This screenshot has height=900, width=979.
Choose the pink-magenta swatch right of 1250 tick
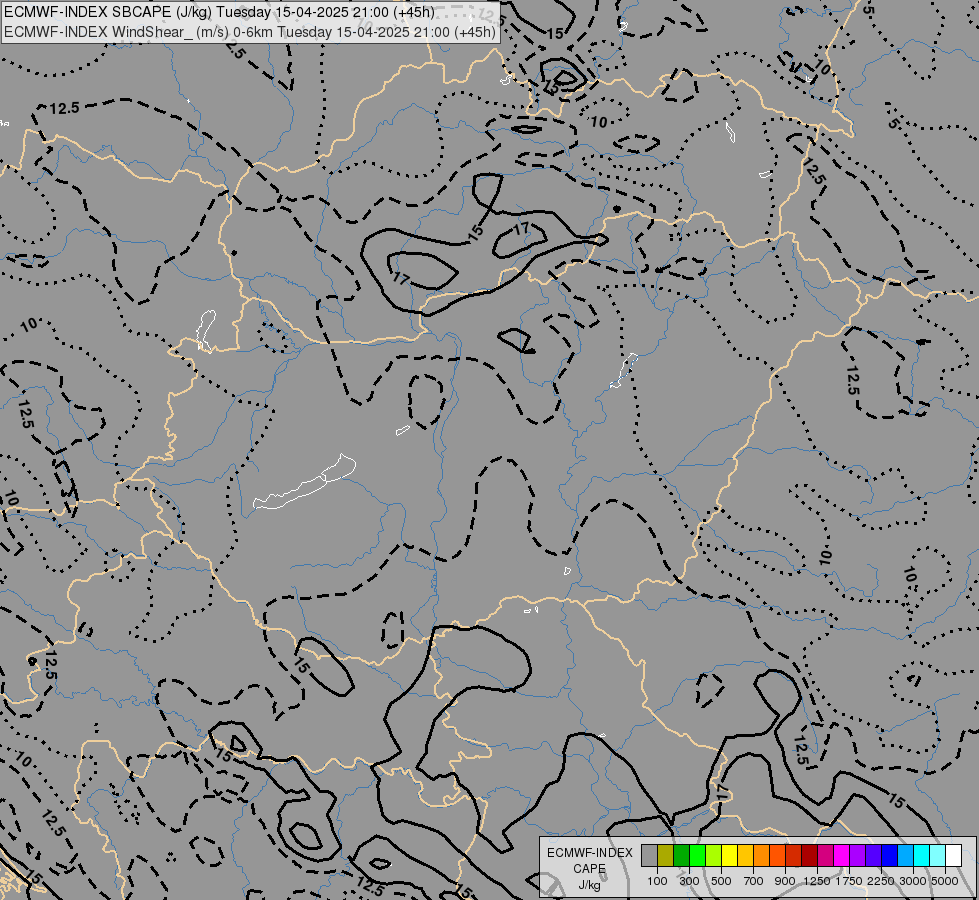tap(825, 856)
